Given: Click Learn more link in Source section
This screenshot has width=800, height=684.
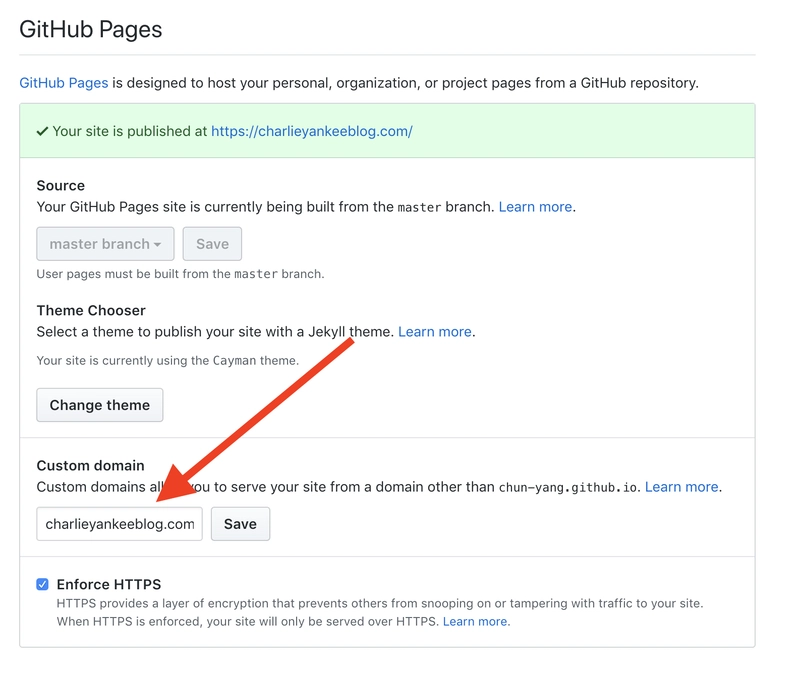Looking at the screenshot, I should (x=535, y=207).
